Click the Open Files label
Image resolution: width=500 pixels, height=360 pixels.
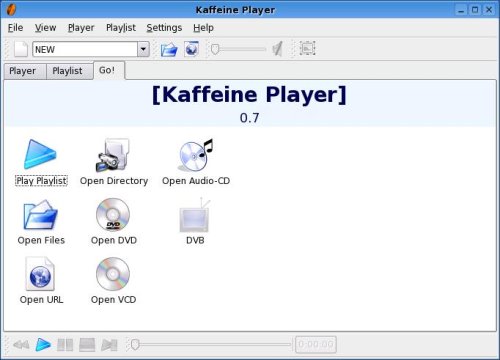(41, 240)
